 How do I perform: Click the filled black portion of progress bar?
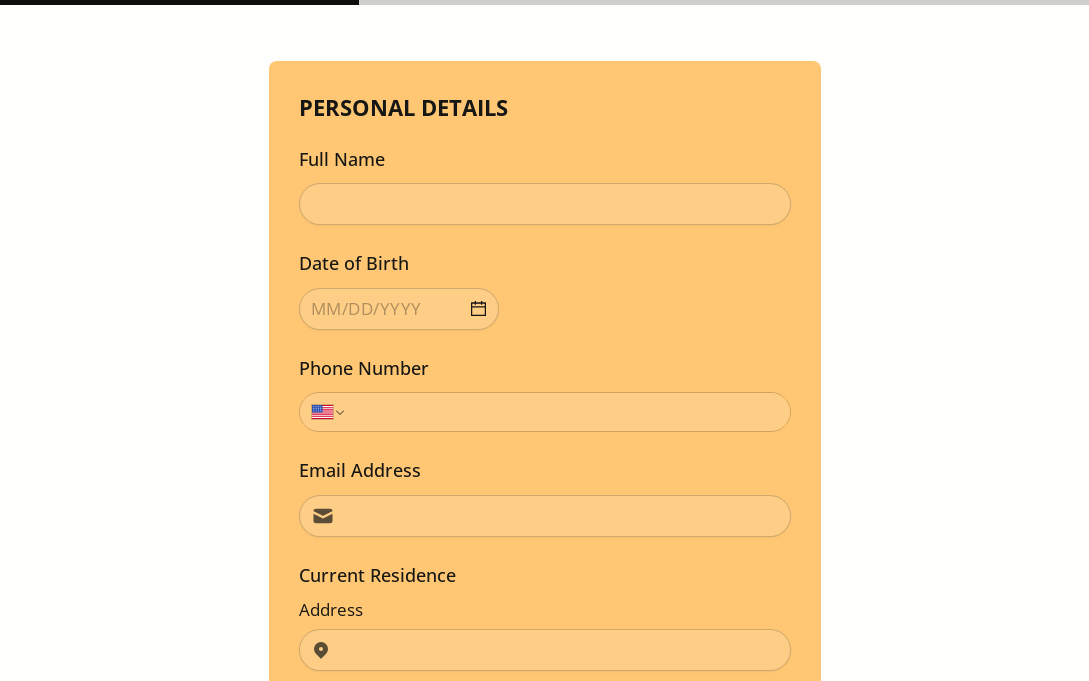click(x=179, y=2)
